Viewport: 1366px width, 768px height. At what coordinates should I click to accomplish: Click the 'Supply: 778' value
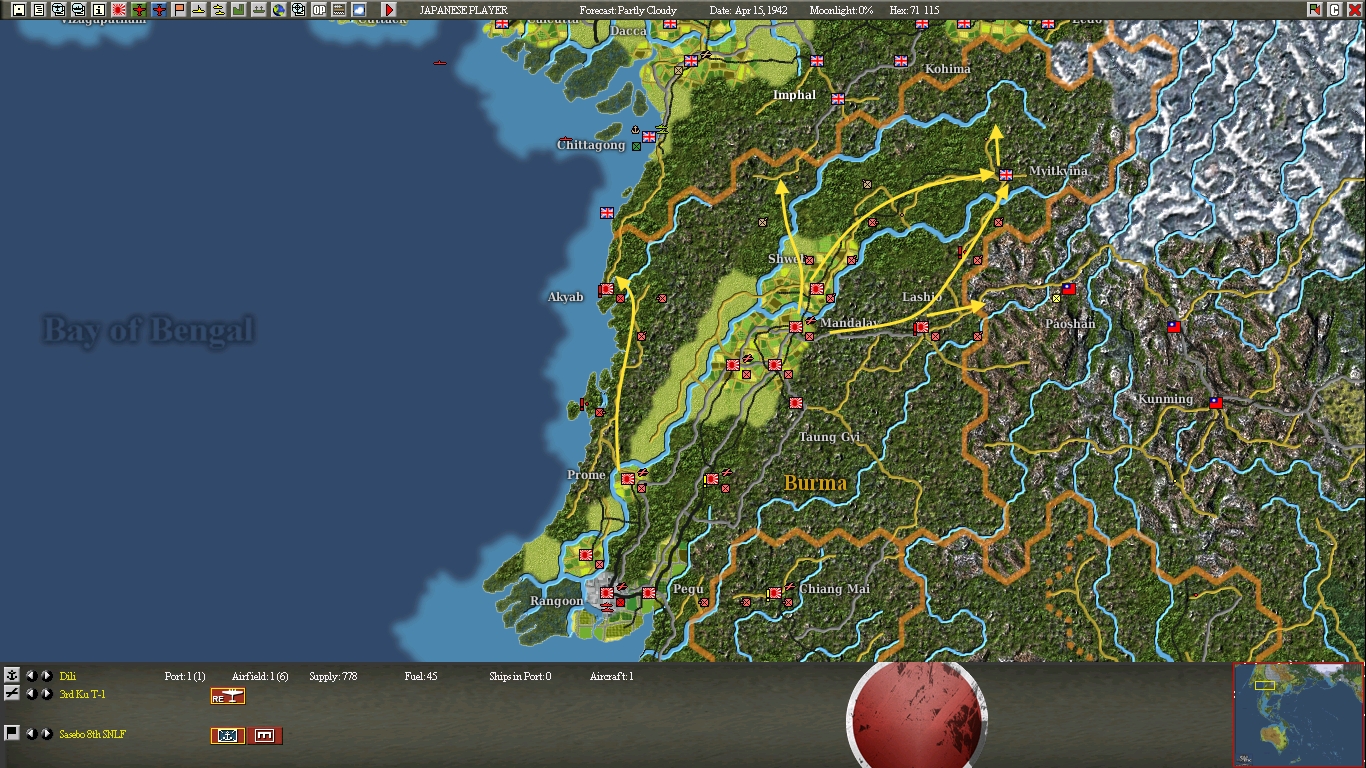tap(333, 677)
